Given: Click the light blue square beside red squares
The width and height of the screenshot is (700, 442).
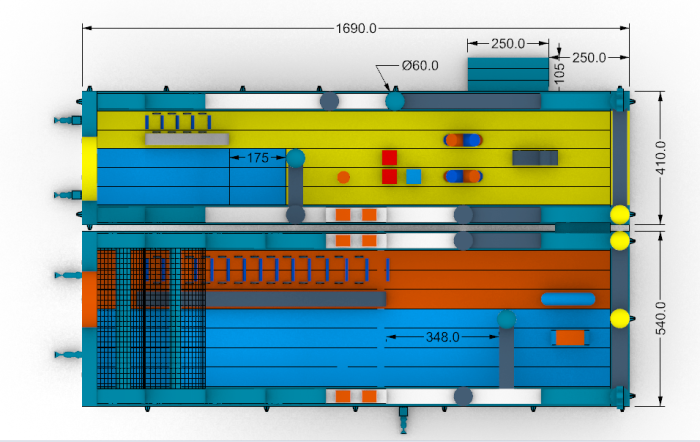Looking at the screenshot, I should click(x=413, y=177).
